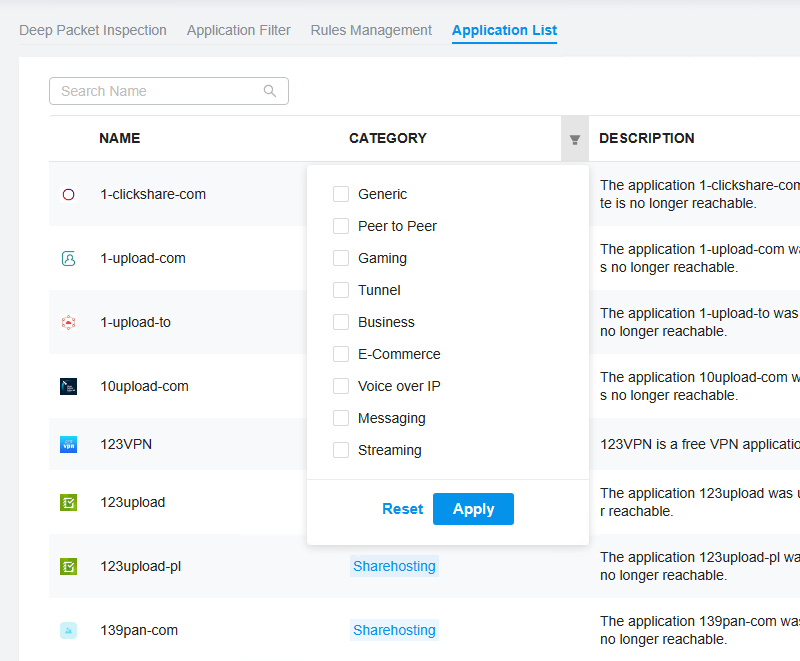
Task: Switch to Deep Packet Inspection tab
Action: tap(93, 30)
